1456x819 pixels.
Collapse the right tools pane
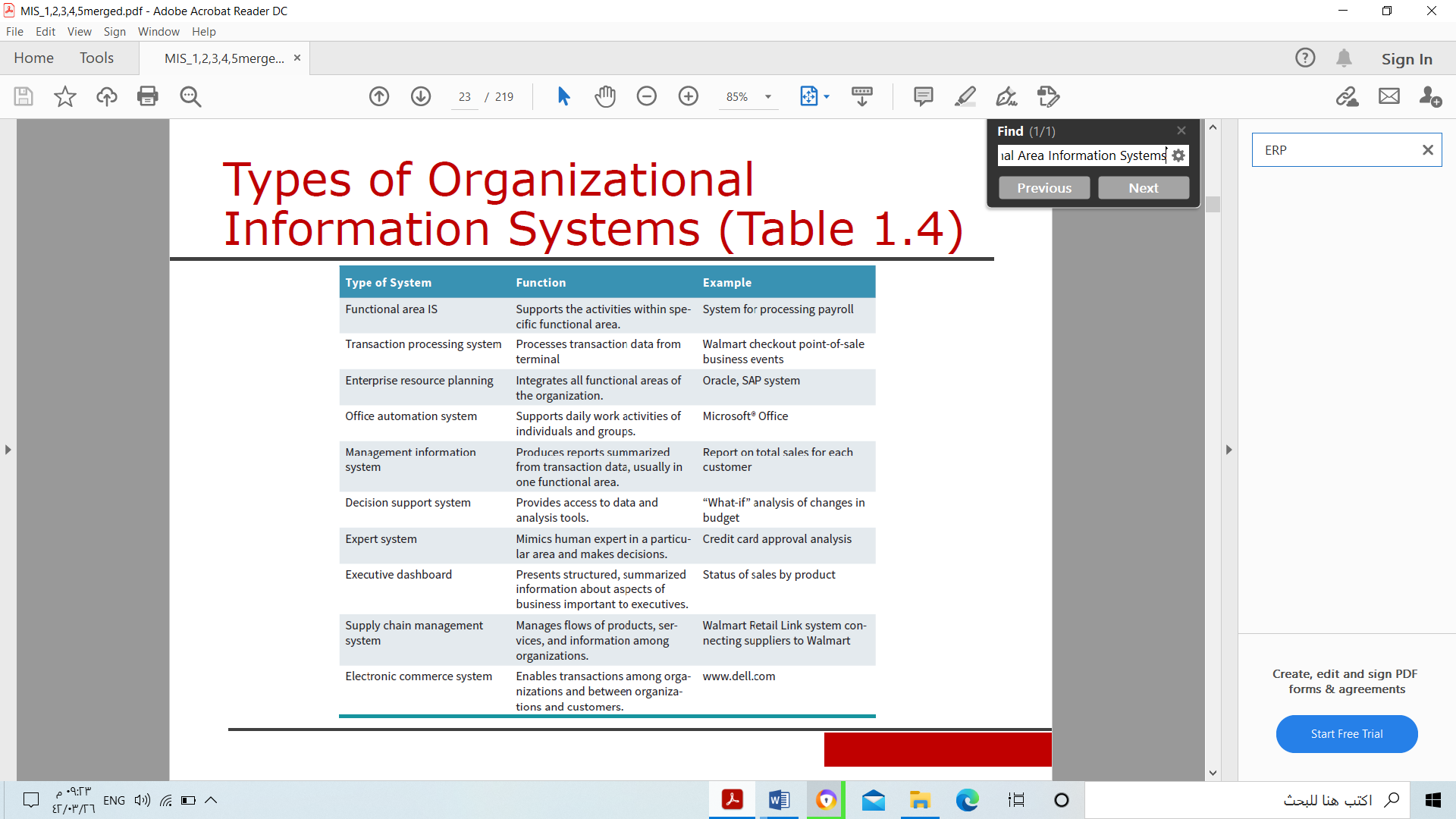(x=1229, y=450)
